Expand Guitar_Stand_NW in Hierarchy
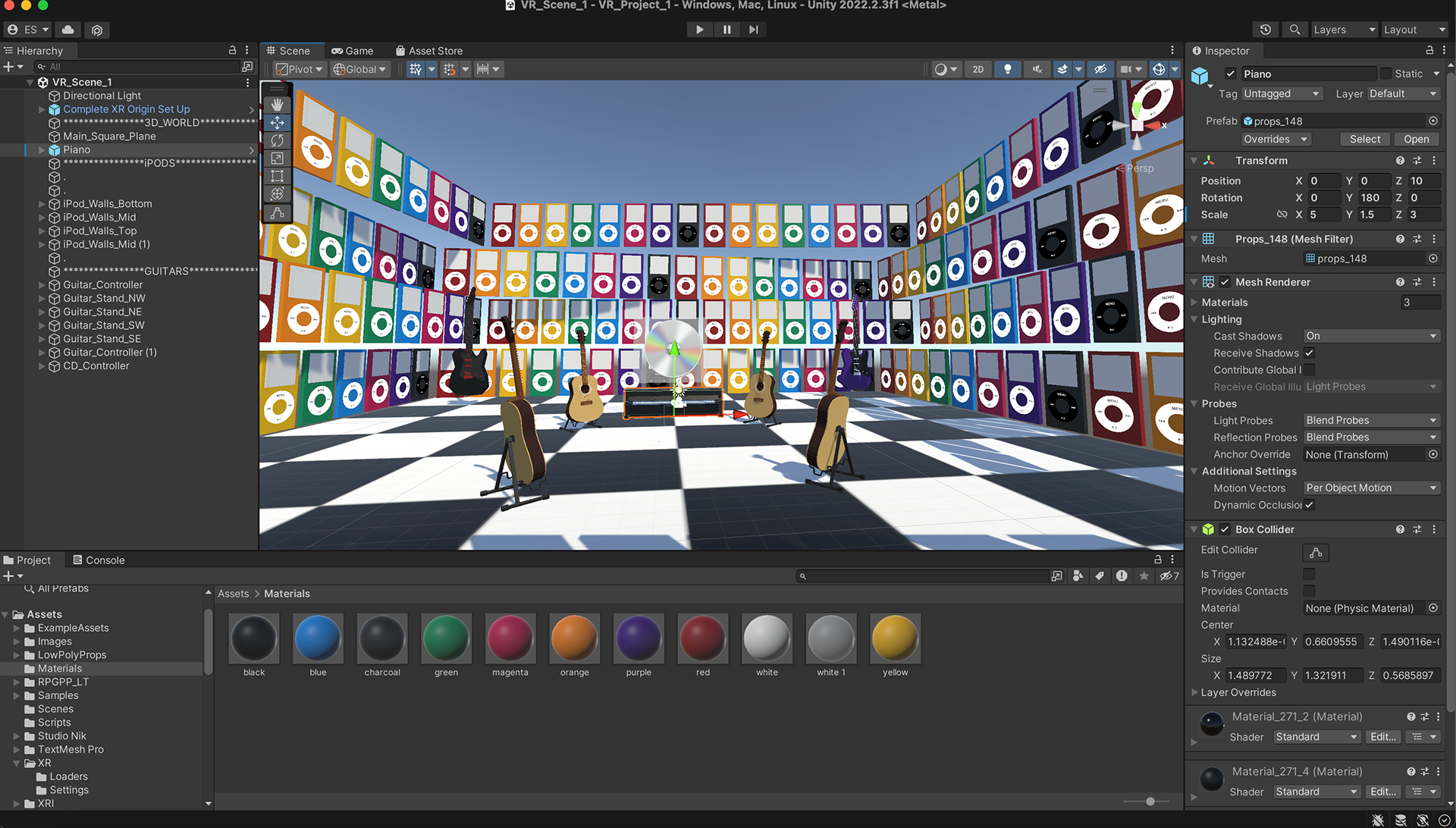1456x828 pixels. coord(42,299)
